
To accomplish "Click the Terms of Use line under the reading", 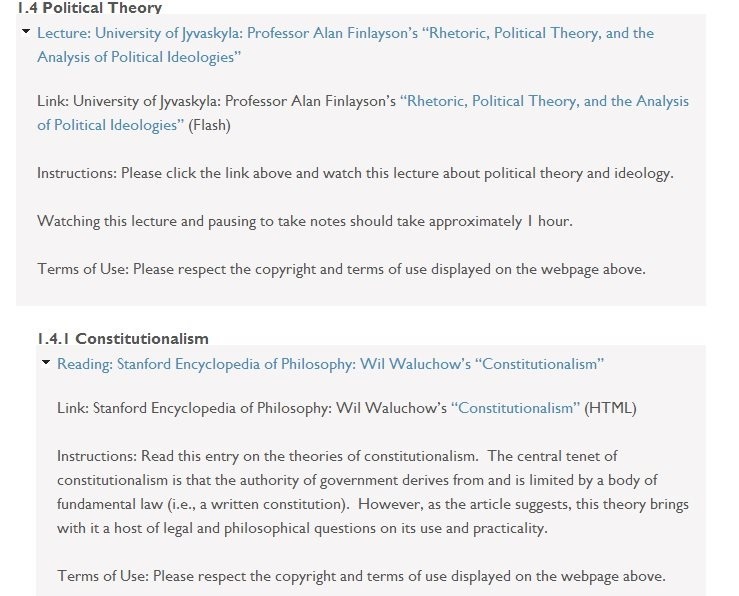I will 361,576.
